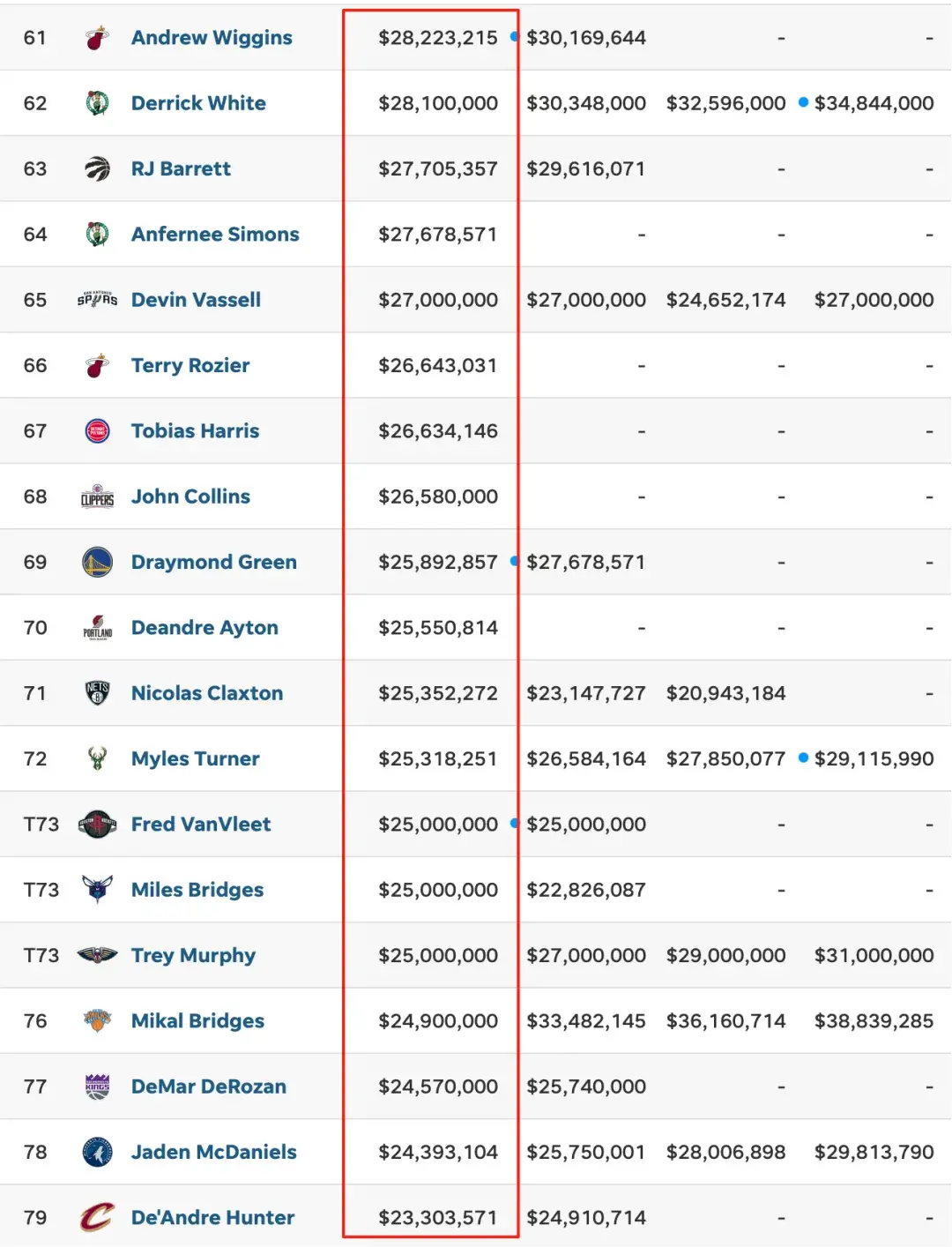
Task: Click the Spurs logo beside Devin Vassell
Action: click(x=97, y=300)
